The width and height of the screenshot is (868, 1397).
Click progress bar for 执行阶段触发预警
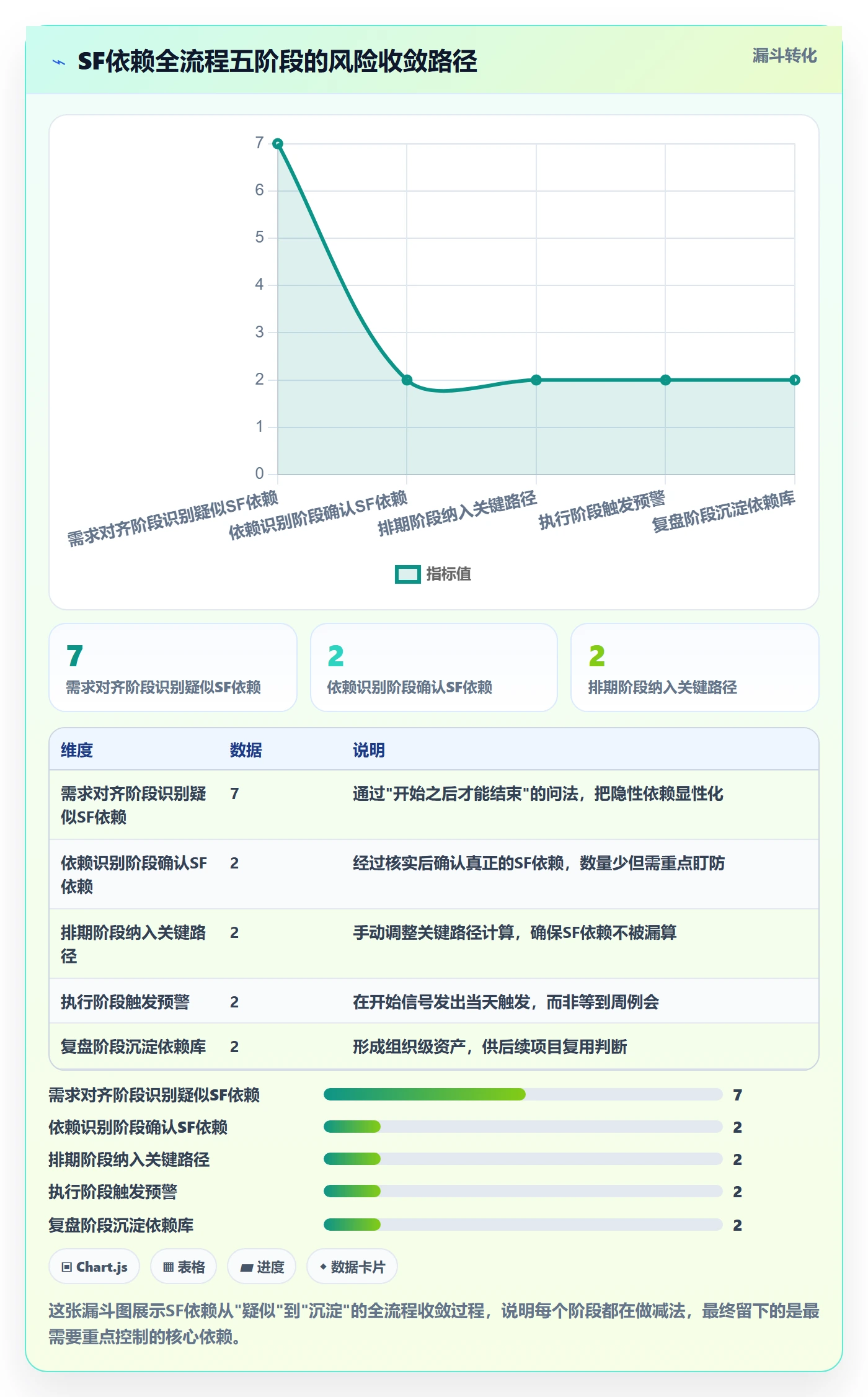click(523, 1191)
